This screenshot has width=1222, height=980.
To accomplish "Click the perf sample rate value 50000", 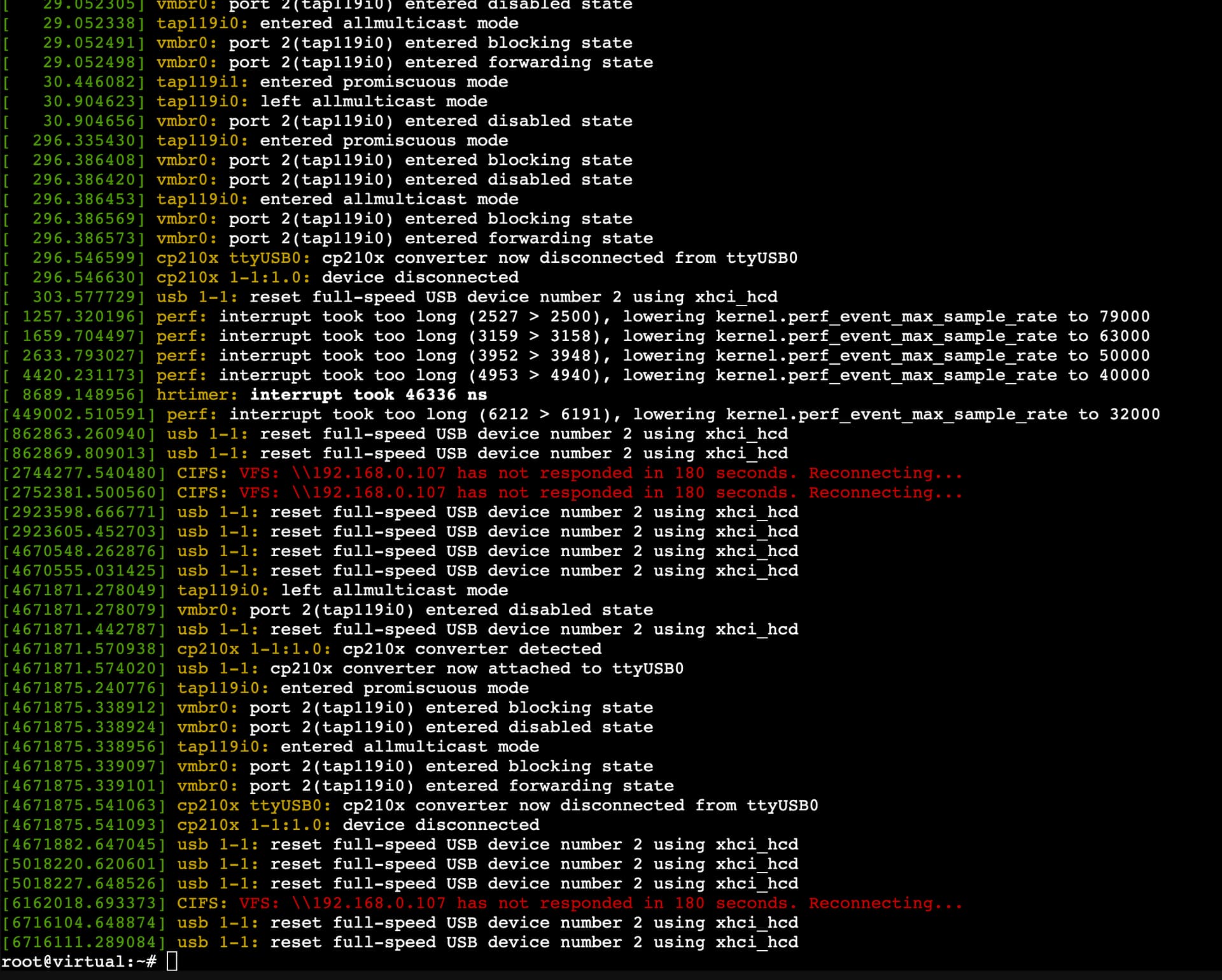I will pyautogui.click(x=1124, y=356).
